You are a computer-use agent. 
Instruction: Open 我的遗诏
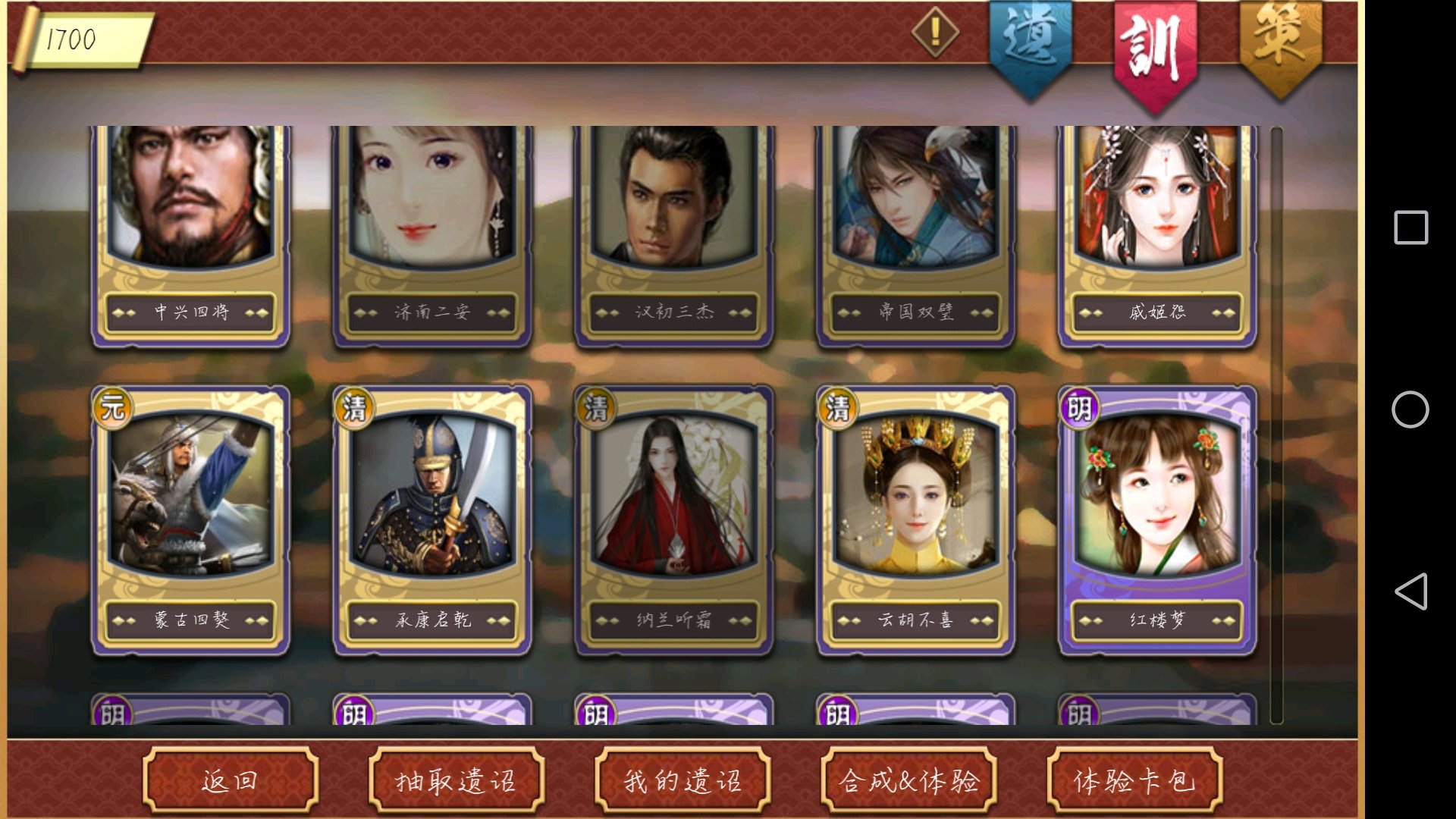pos(682,780)
